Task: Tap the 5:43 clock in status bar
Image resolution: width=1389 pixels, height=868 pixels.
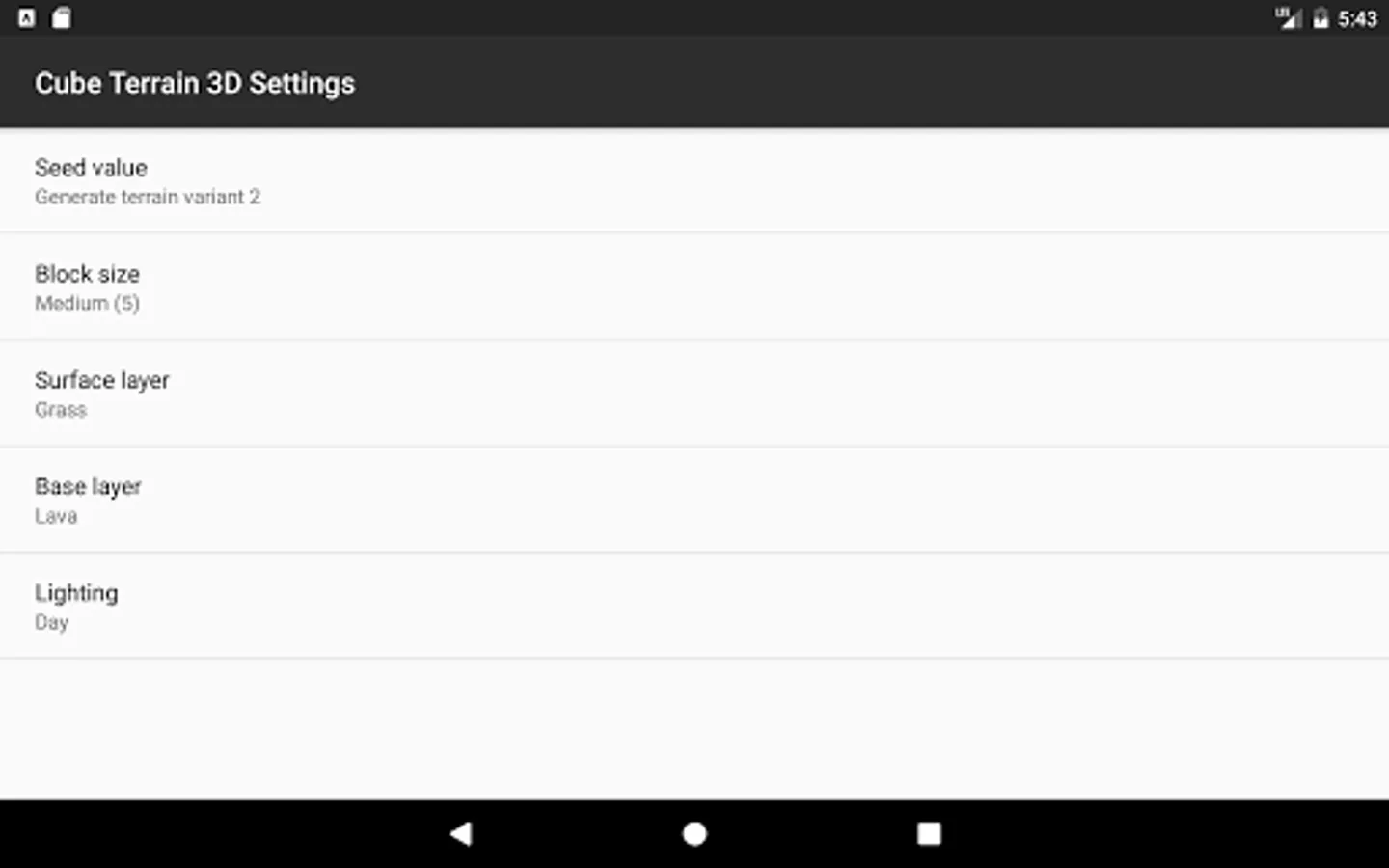Action: tap(1357, 18)
